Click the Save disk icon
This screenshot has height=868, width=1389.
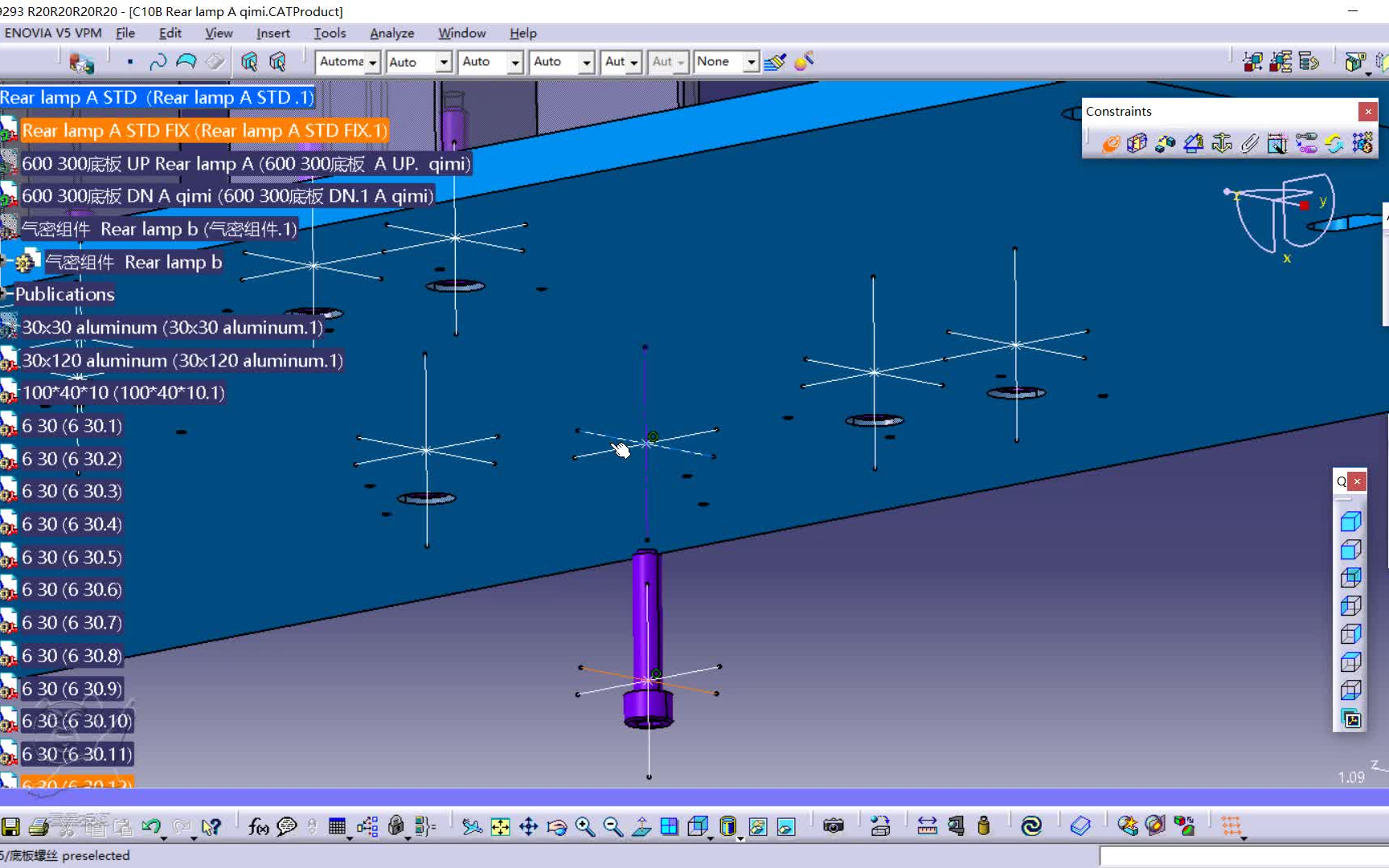pyautogui.click(x=10, y=826)
